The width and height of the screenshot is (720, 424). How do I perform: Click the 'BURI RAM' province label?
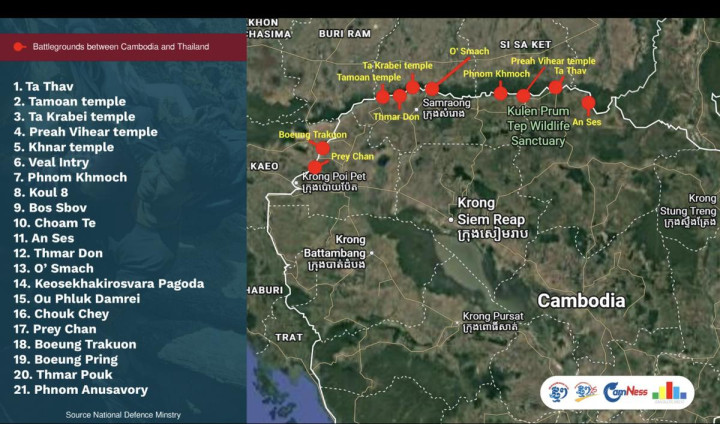click(x=344, y=34)
